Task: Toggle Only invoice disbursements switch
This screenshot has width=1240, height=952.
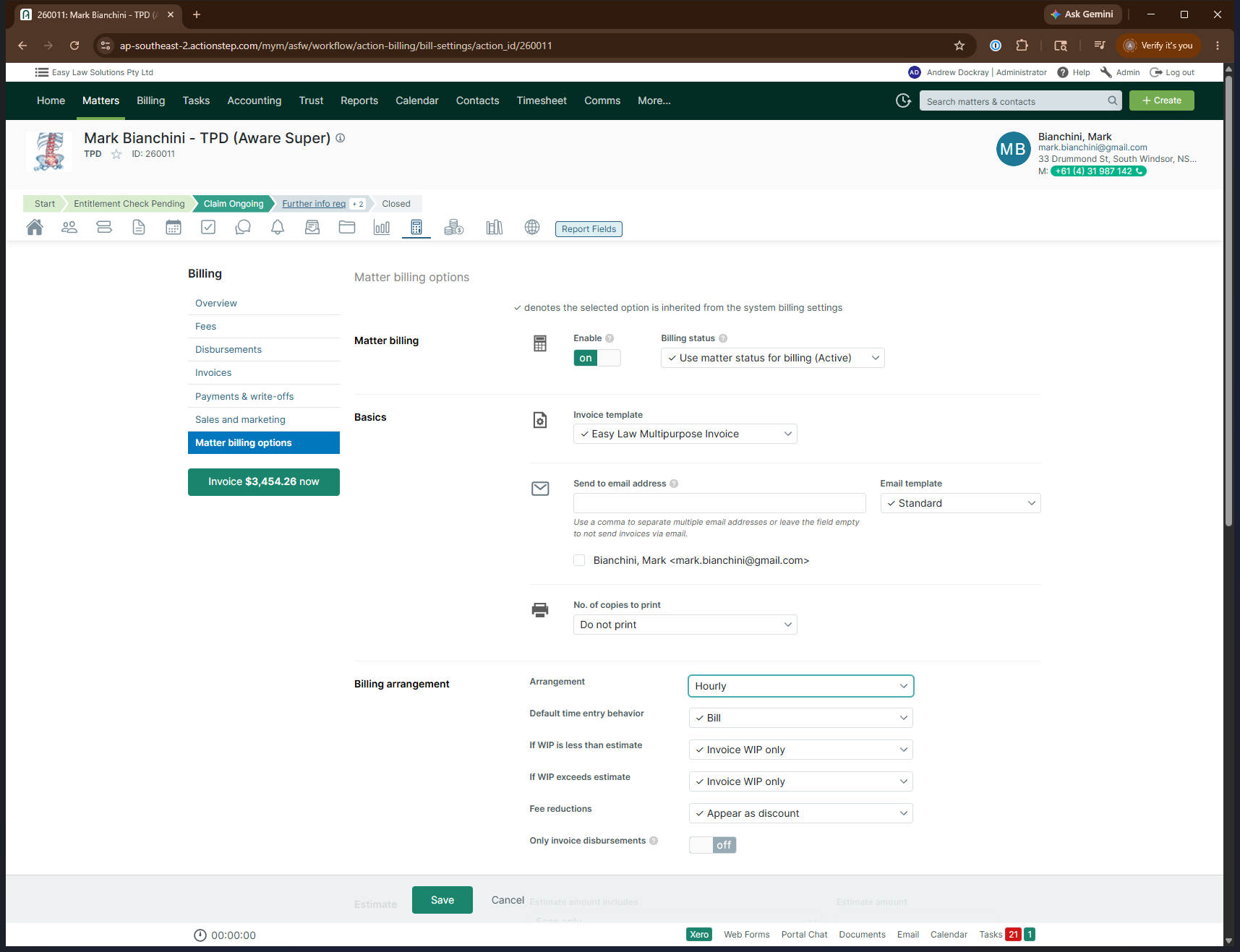Action: (713, 845)
